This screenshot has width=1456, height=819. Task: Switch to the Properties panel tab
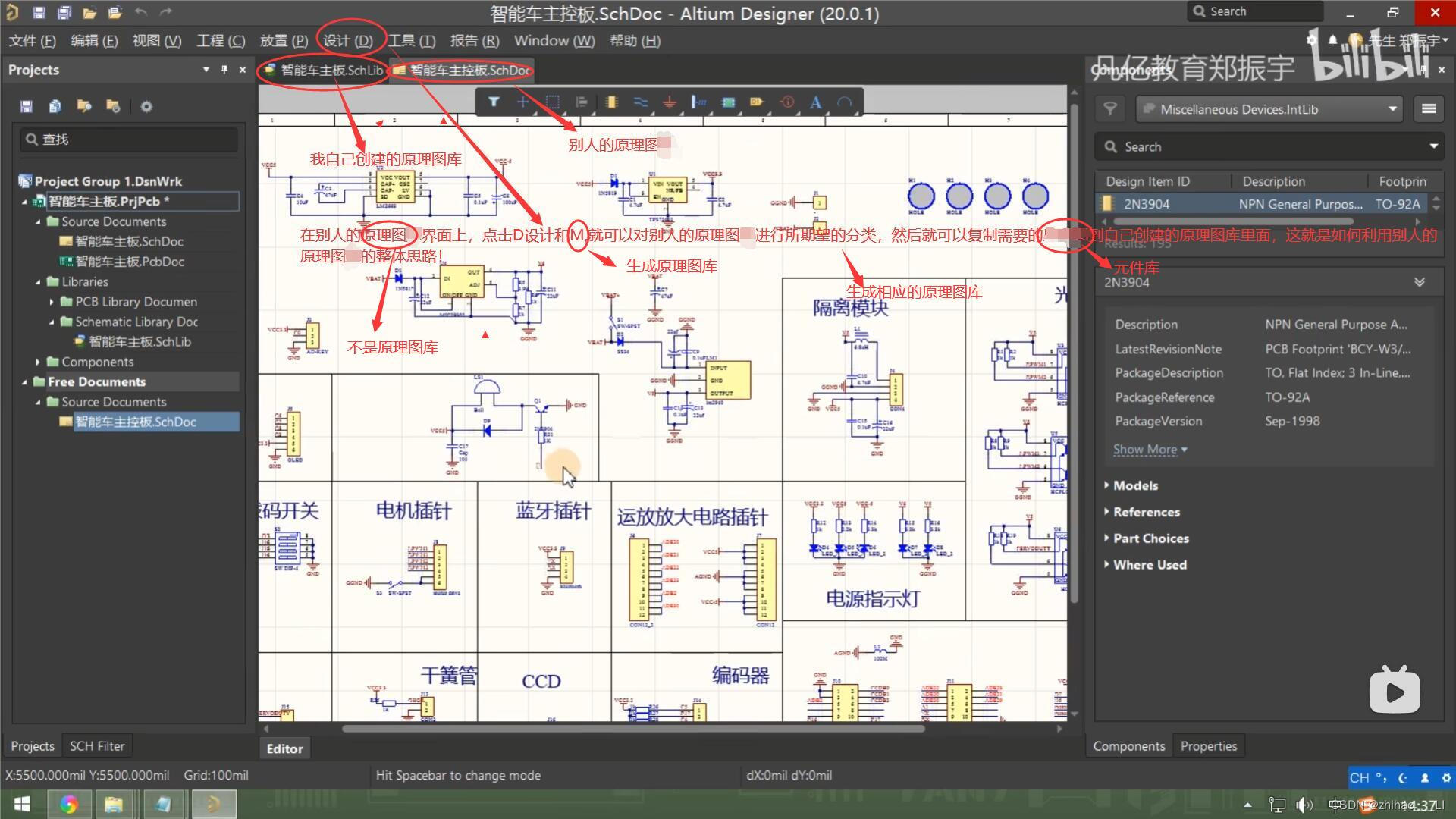coord(1208,745)
